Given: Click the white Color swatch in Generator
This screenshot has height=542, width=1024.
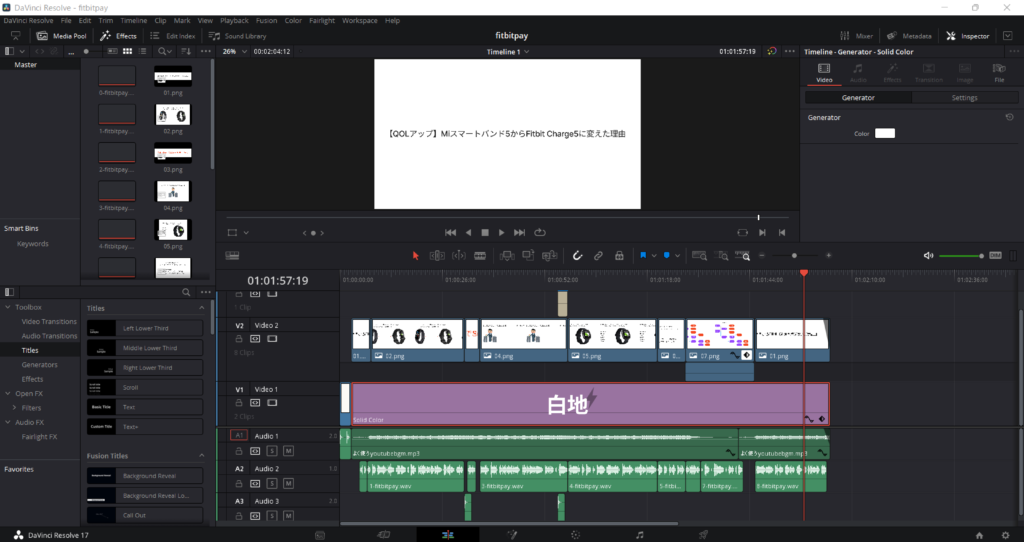Looking at the screenshot, I should [885, 133].
